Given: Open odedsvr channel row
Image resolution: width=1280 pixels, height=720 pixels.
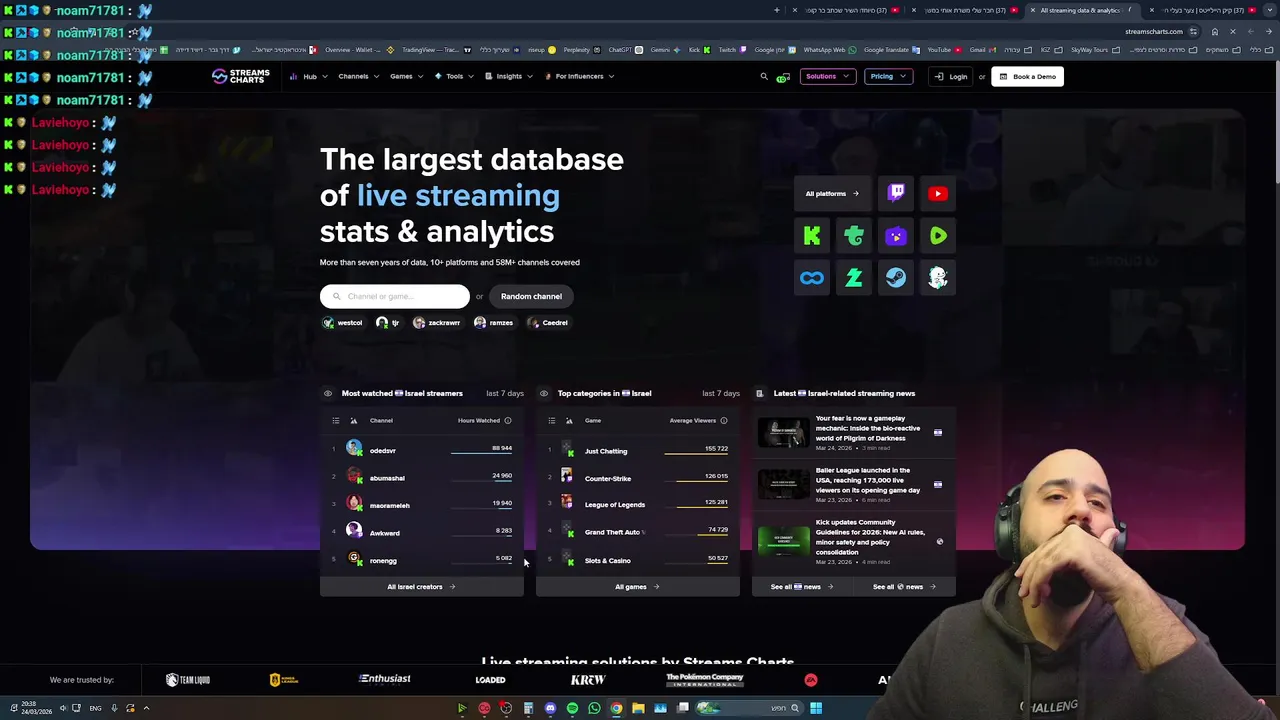Looking at the screenshot, I should [422, 450].
